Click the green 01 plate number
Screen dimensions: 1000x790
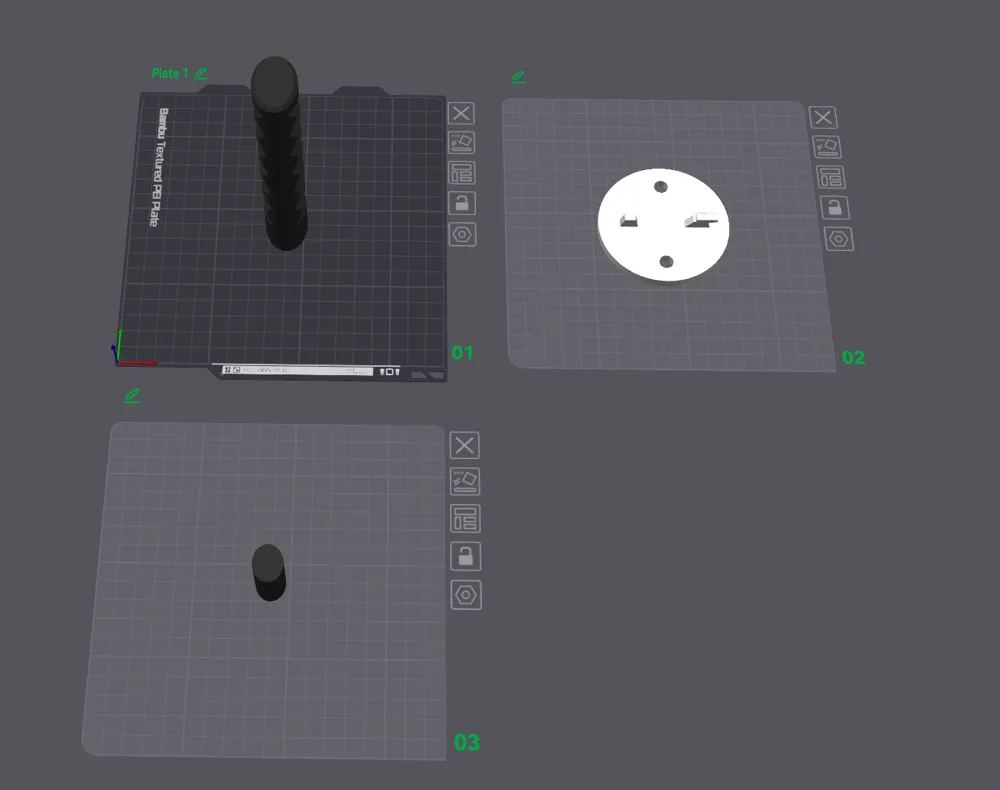pyautogui.click(x=462, y=353)
